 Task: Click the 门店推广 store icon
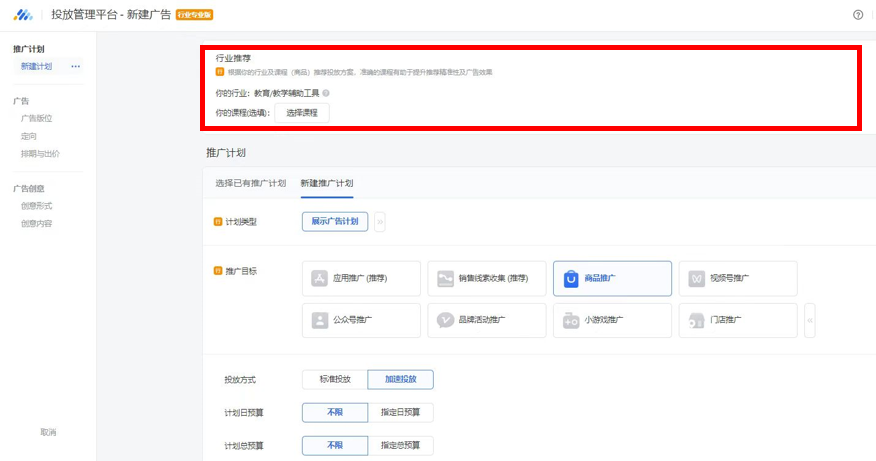tap(696, 320)
